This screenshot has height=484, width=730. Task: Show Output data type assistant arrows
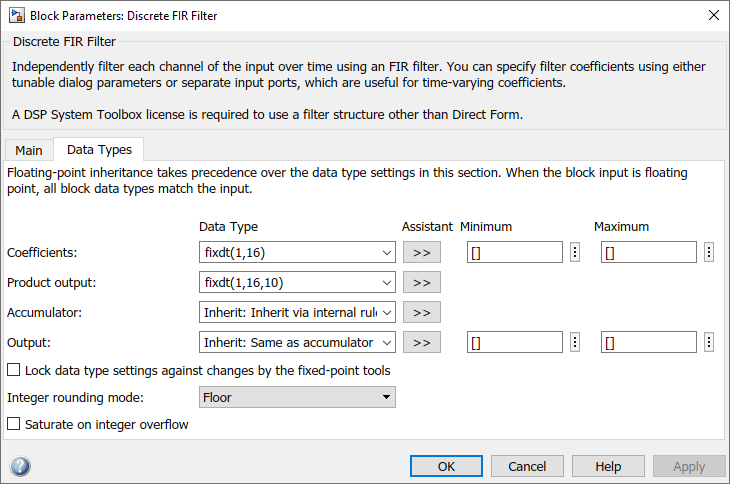pyautogui.click(x=421, y=343)
